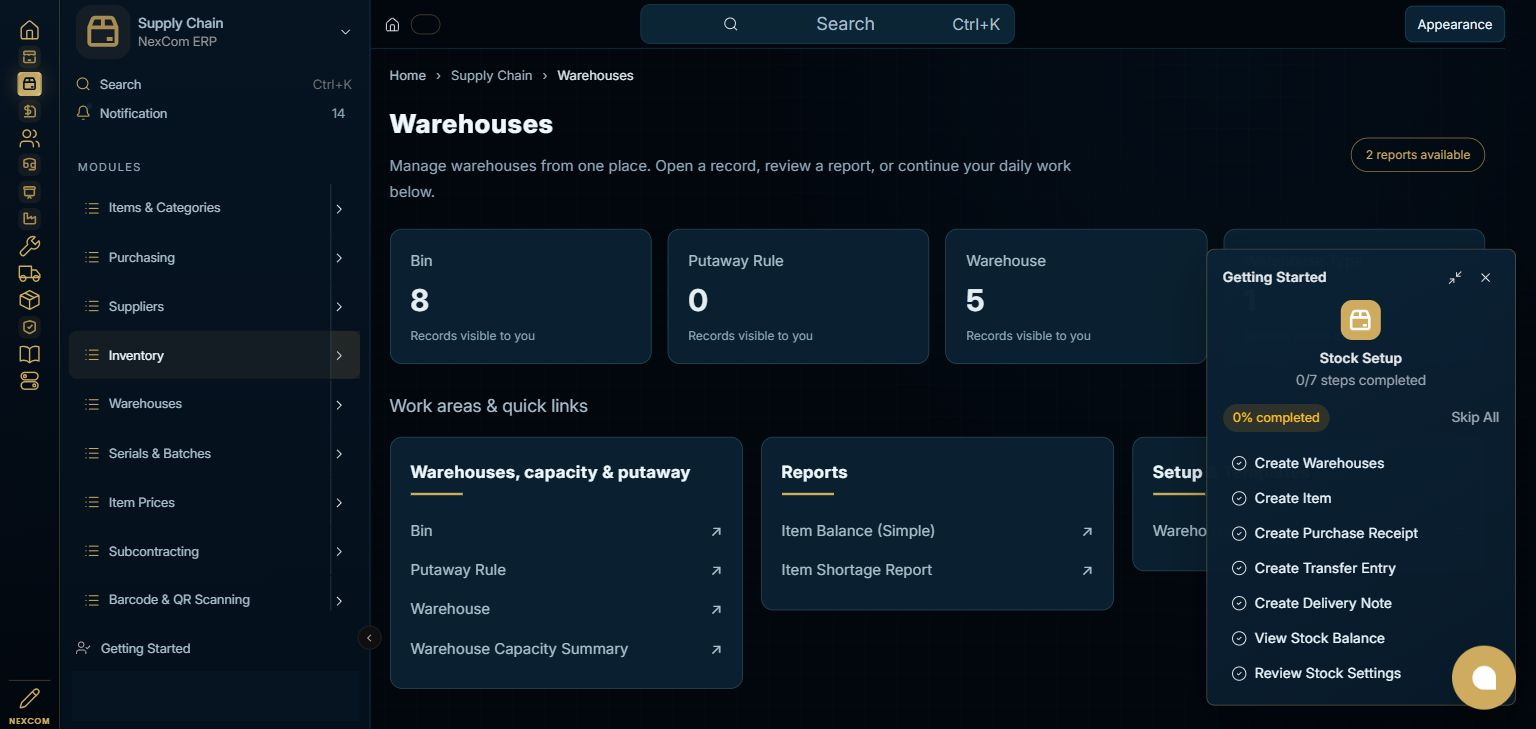Click the arrow icon beside Item Shortage Report
1536x729 pixels.
[1087, 571]
